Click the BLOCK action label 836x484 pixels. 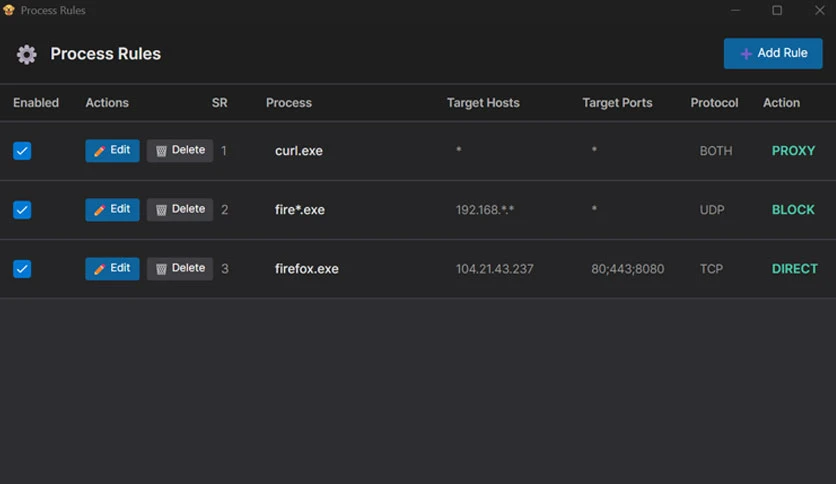(x=793, y=209)
